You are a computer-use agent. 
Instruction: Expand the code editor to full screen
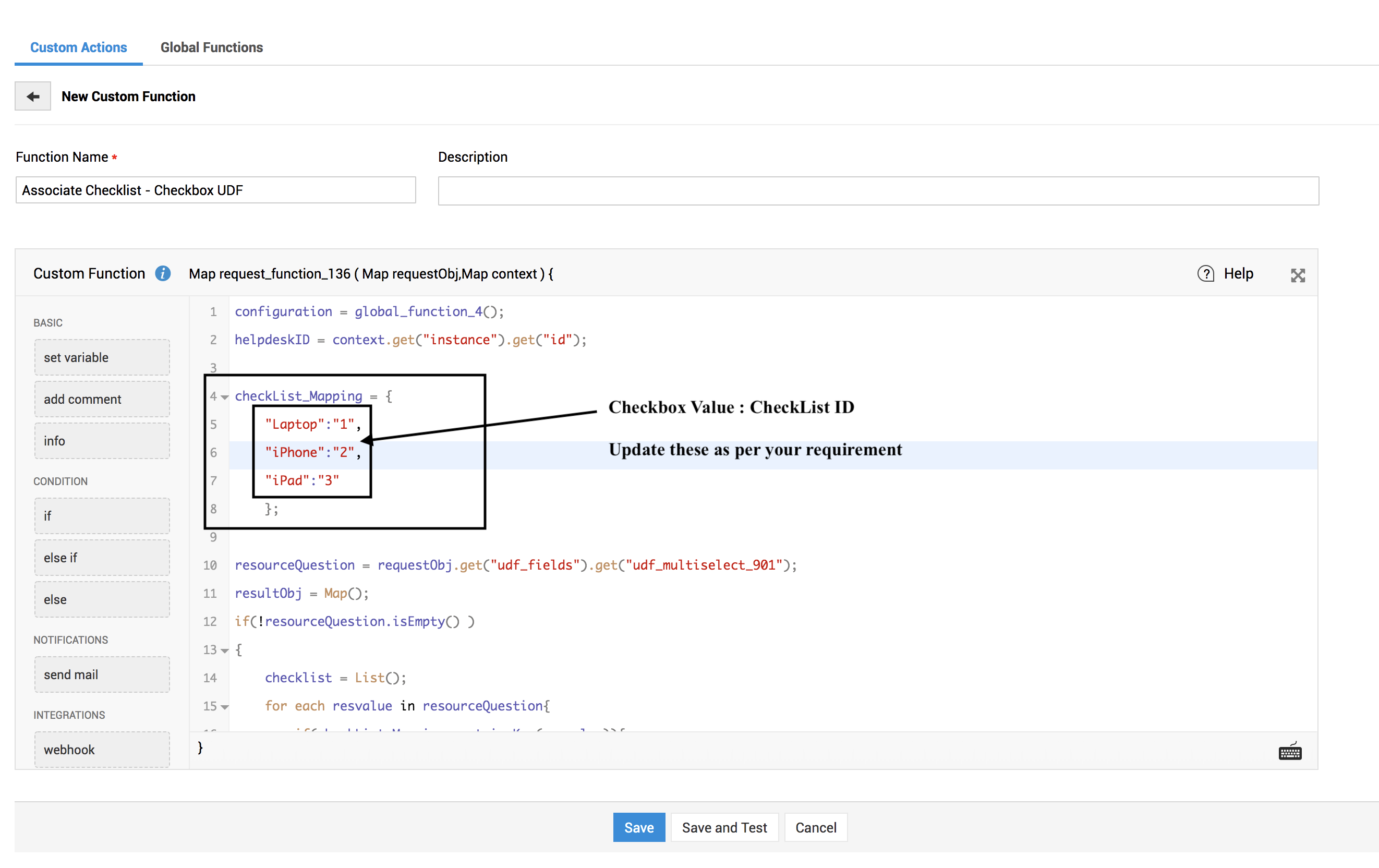(1298, 275)
